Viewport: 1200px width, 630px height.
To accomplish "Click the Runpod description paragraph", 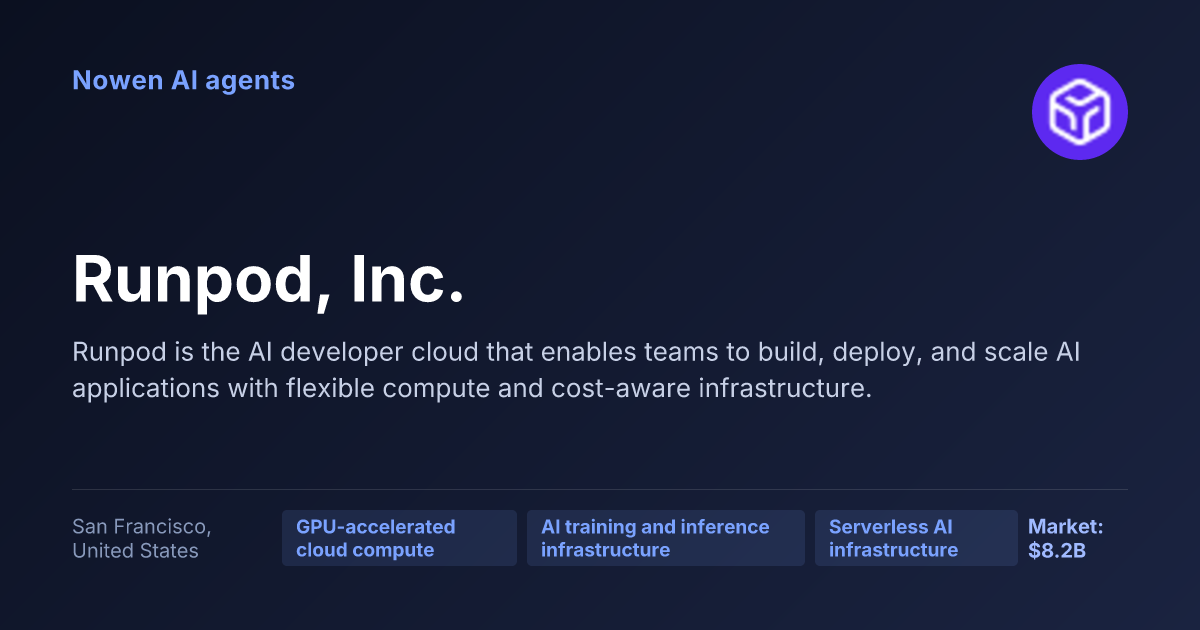I will click(577, 370).
